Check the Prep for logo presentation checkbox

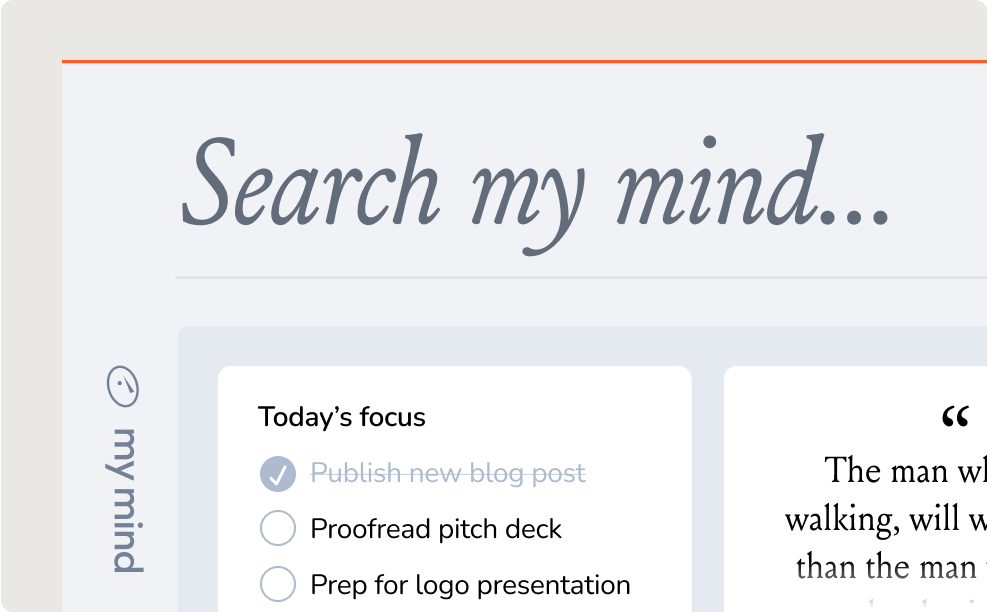277,584
